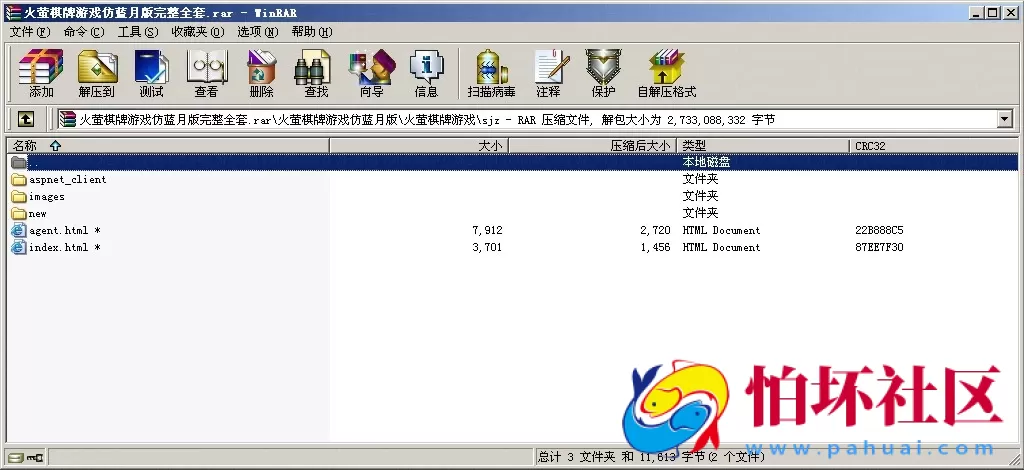
Task: Select the images folder name
Action: click(x=46, y=196)
